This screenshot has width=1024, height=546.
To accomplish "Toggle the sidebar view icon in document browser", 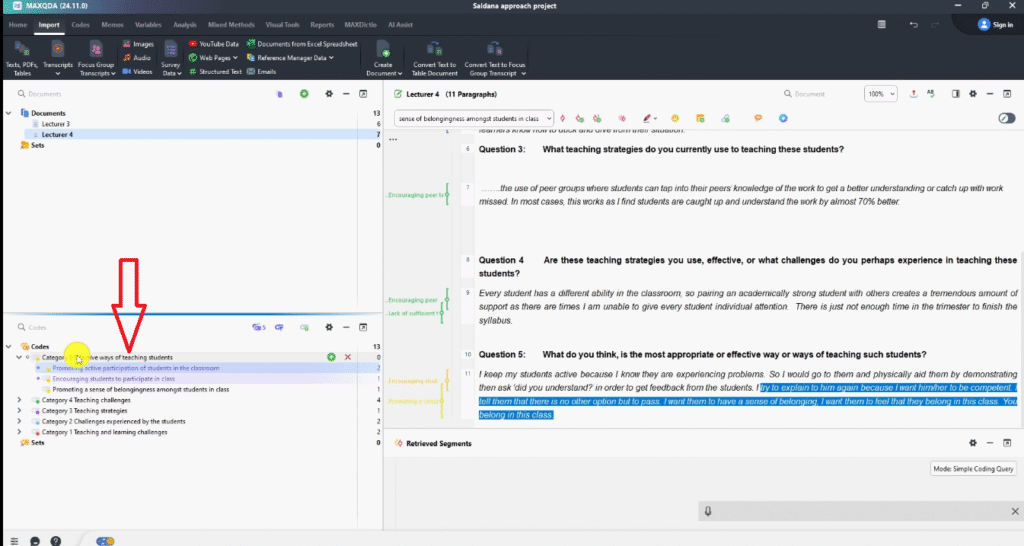I will tap(955, 93).
